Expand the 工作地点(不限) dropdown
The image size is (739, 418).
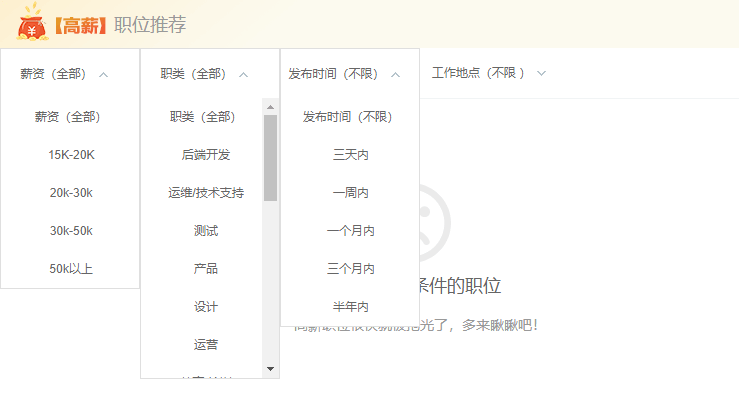489,73
